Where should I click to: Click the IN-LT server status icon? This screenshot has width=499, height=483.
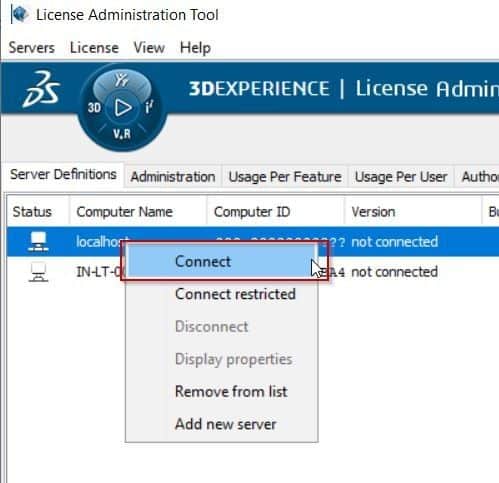tap(38, 272)
